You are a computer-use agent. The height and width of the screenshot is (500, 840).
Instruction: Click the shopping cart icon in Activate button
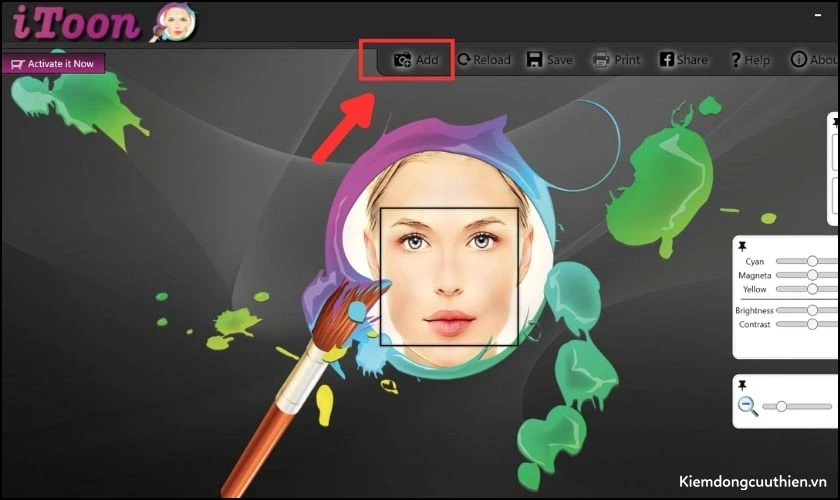point(18,64)
